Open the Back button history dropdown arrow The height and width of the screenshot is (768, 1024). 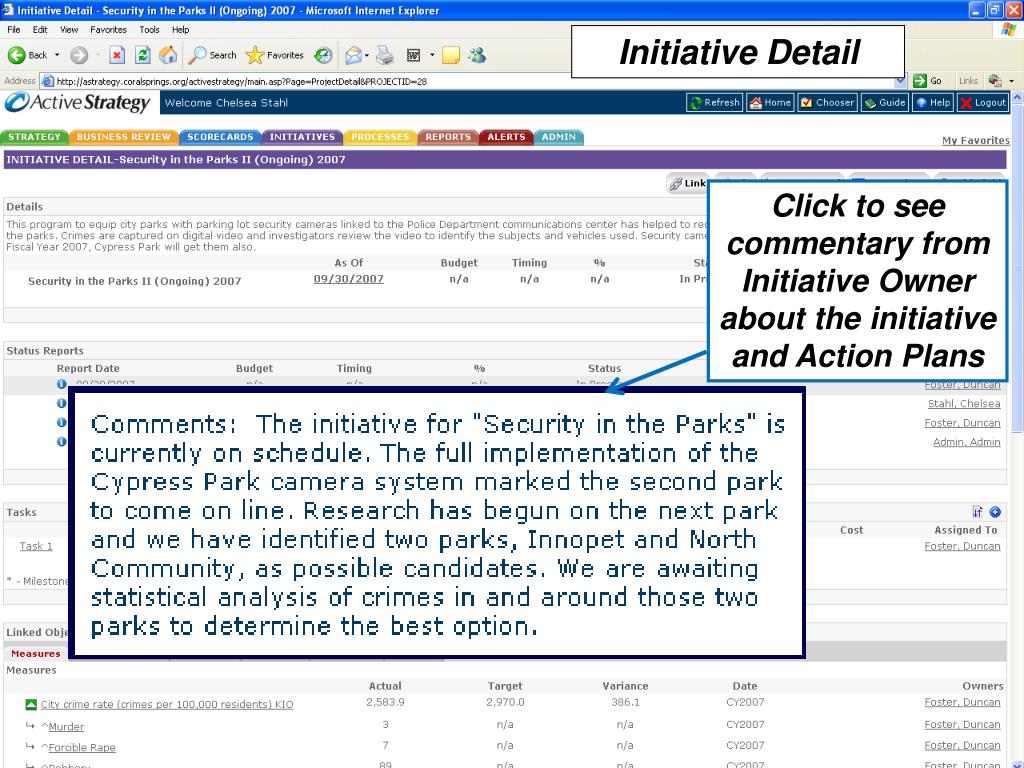[x=57, y=56]
